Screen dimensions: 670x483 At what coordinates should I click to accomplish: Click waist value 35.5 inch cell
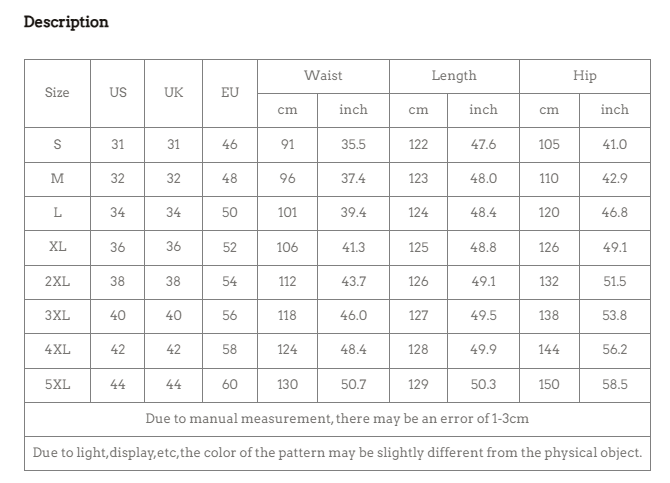click(353, 144)
